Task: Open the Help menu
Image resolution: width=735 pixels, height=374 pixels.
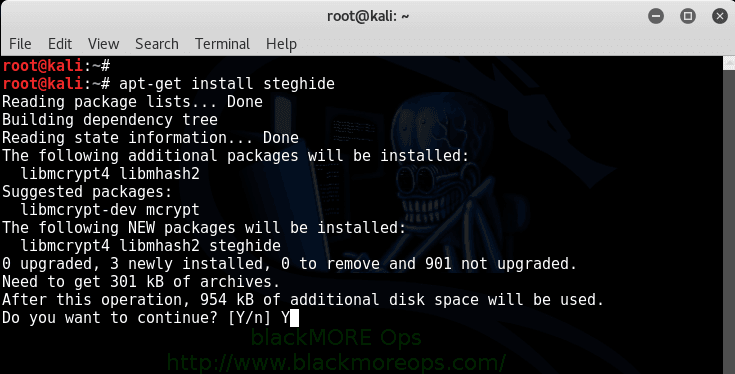Action: pyautogui.click(x=281, y=44)
